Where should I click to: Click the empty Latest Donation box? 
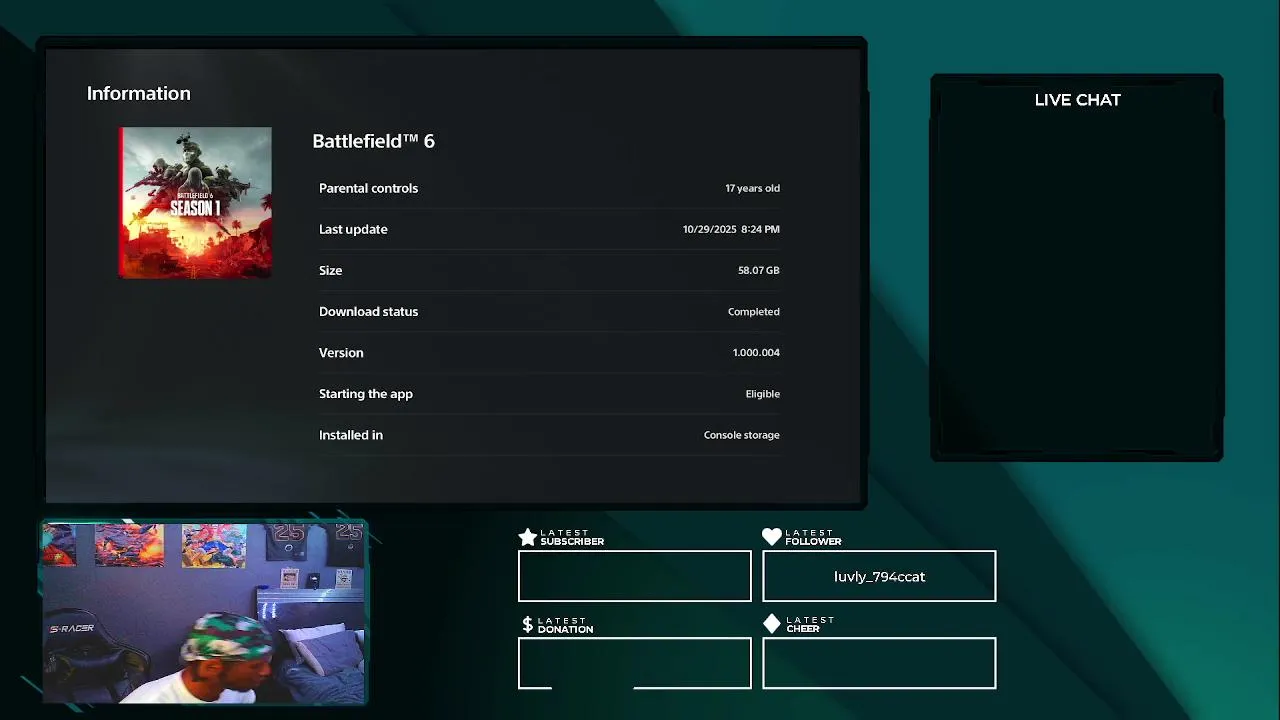click(634, 663)
